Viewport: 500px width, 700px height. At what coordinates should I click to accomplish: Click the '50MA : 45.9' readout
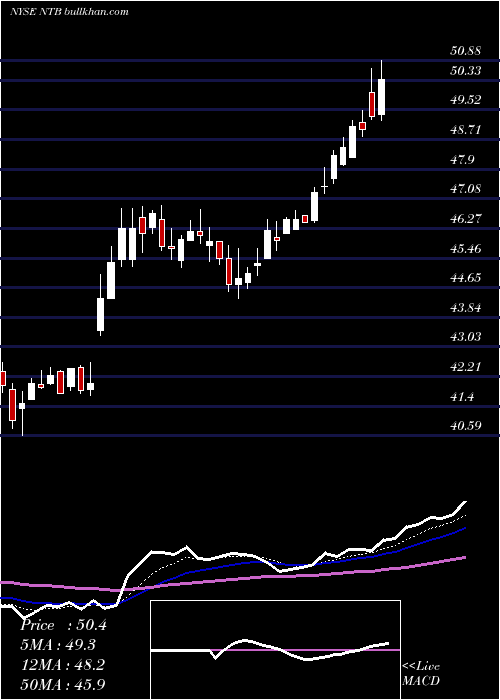63,685
